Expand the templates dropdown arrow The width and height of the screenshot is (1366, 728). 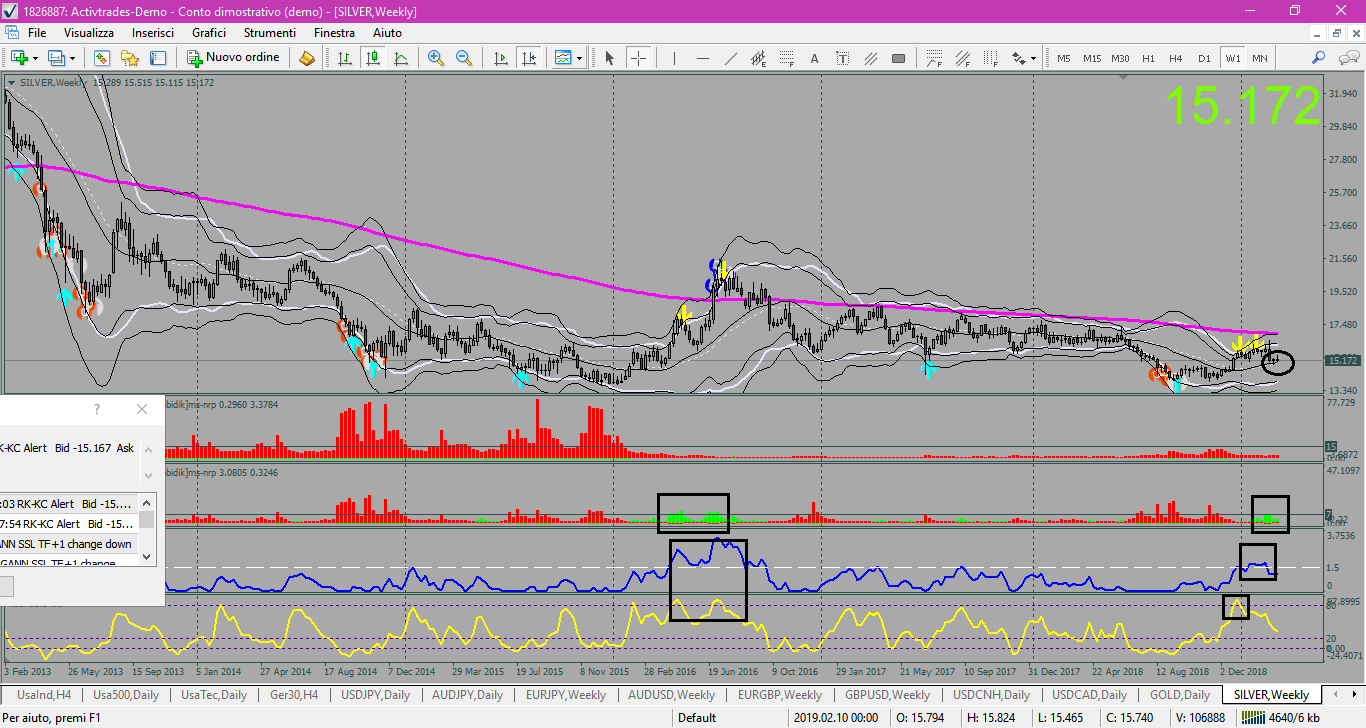tap(579, 58)
